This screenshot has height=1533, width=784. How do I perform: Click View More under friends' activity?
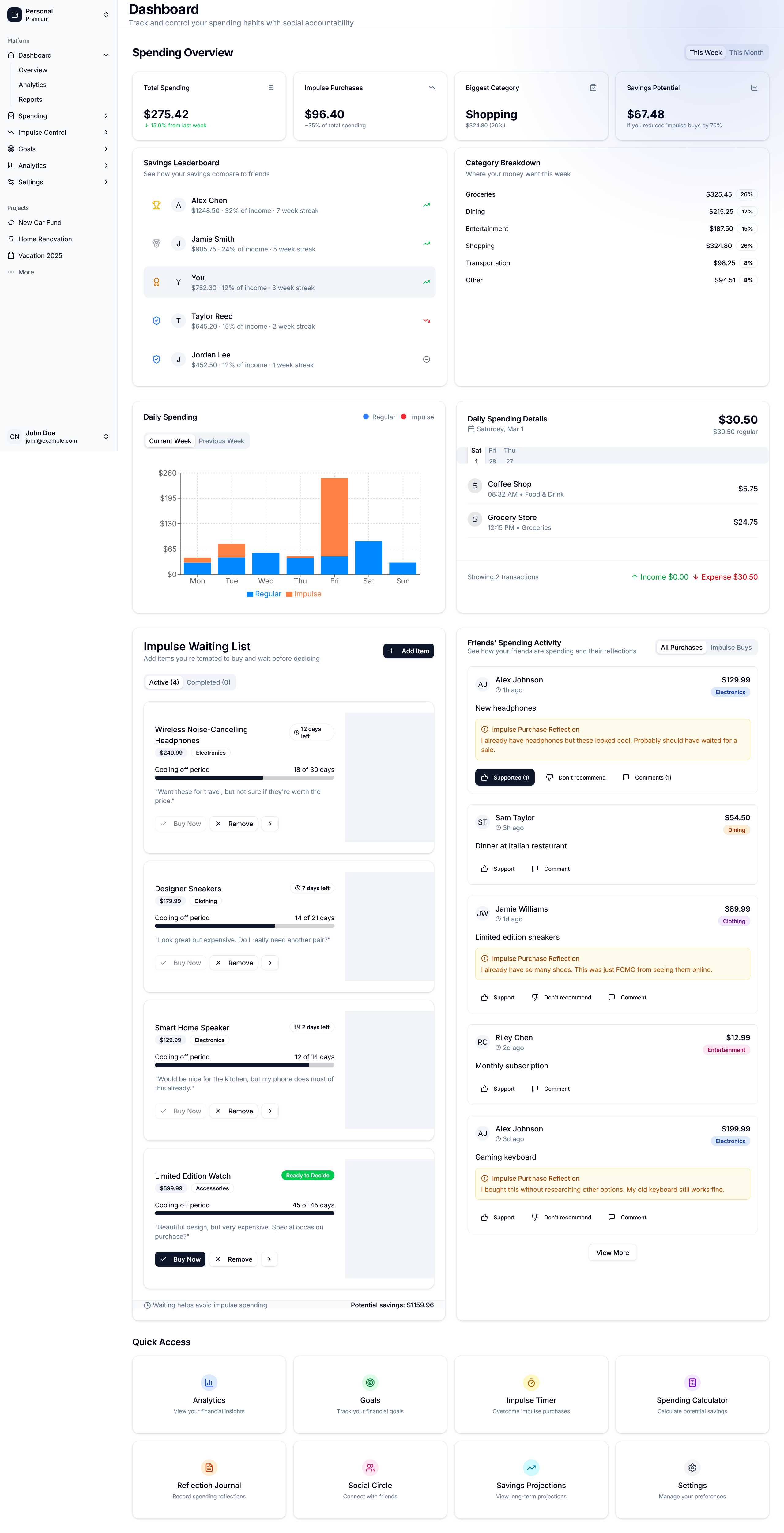[x=612, y=1253]
